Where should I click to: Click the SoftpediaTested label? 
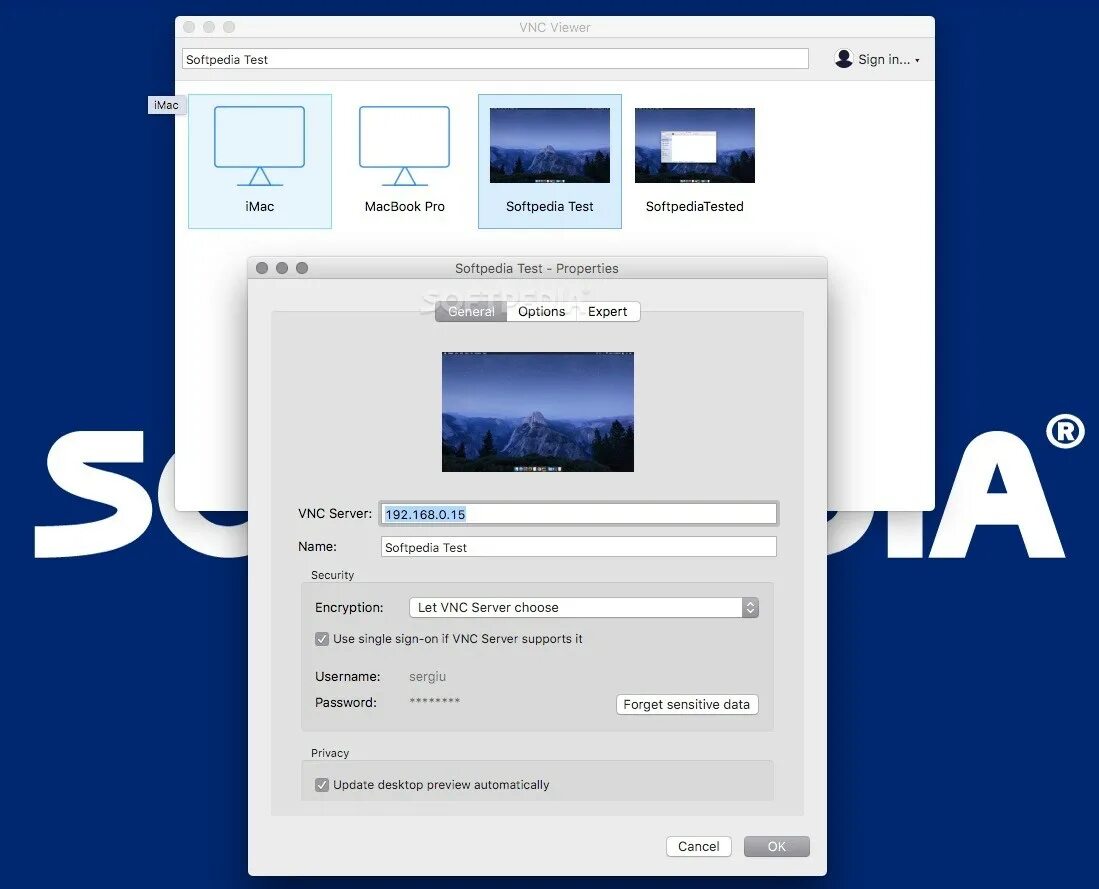[695, 206]
